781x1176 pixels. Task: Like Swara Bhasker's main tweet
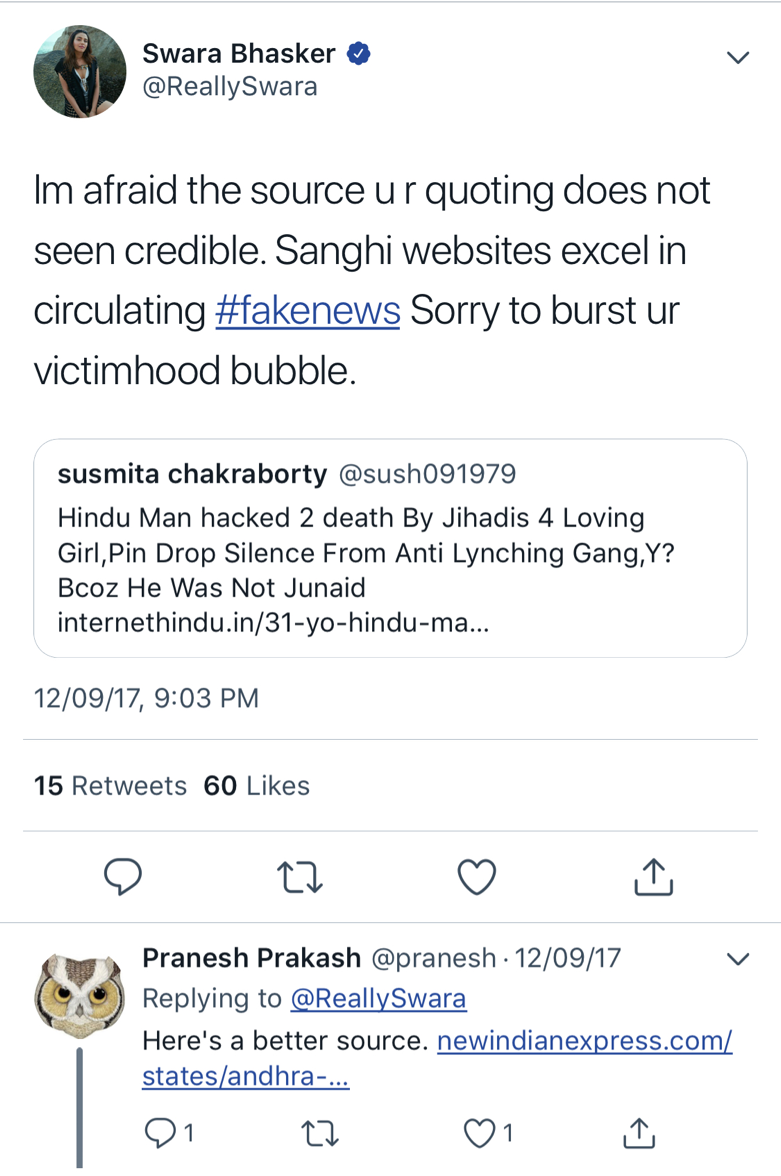click(x=477, y=876)
